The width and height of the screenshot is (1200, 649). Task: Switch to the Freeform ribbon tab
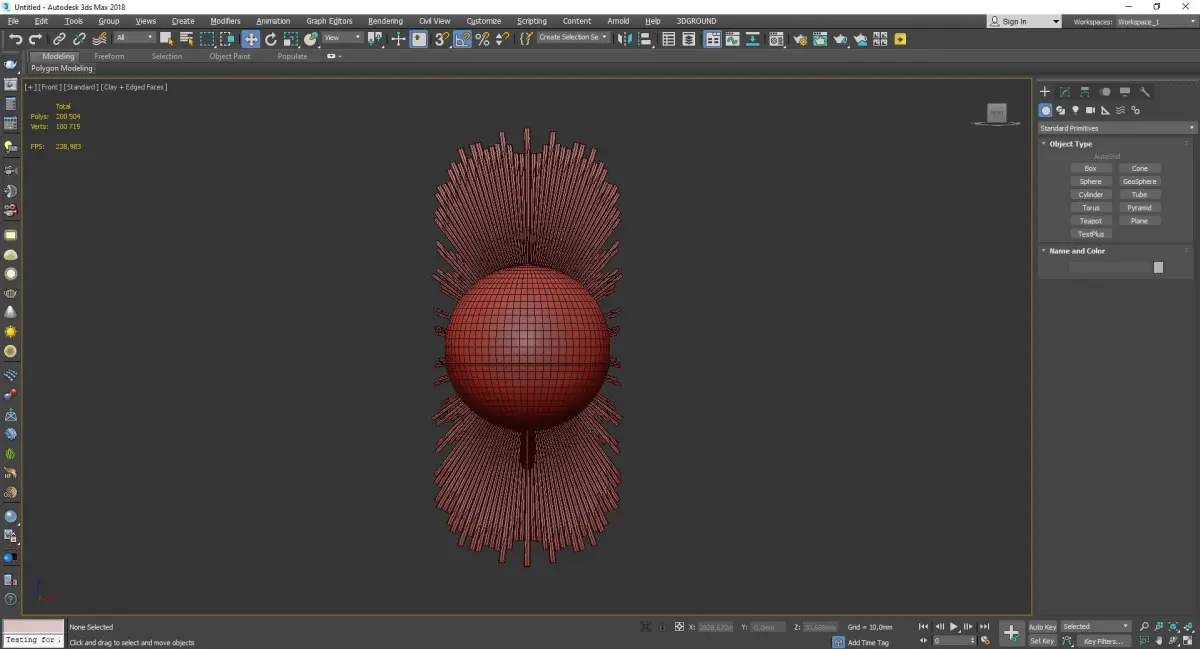[109, 57]
